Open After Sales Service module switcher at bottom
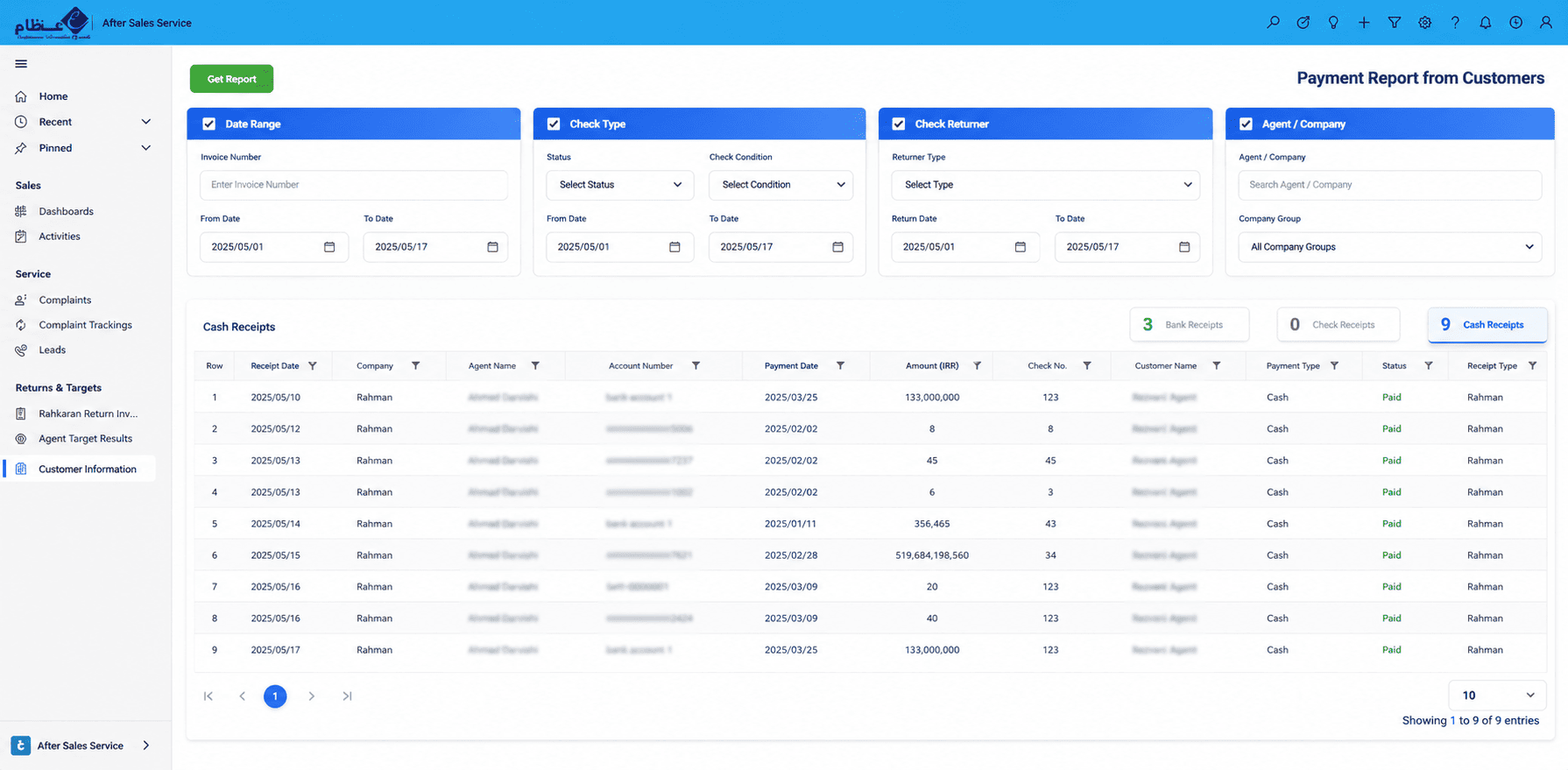The width and height of the screenshot is (1568, 770). [x=81, y=745]
